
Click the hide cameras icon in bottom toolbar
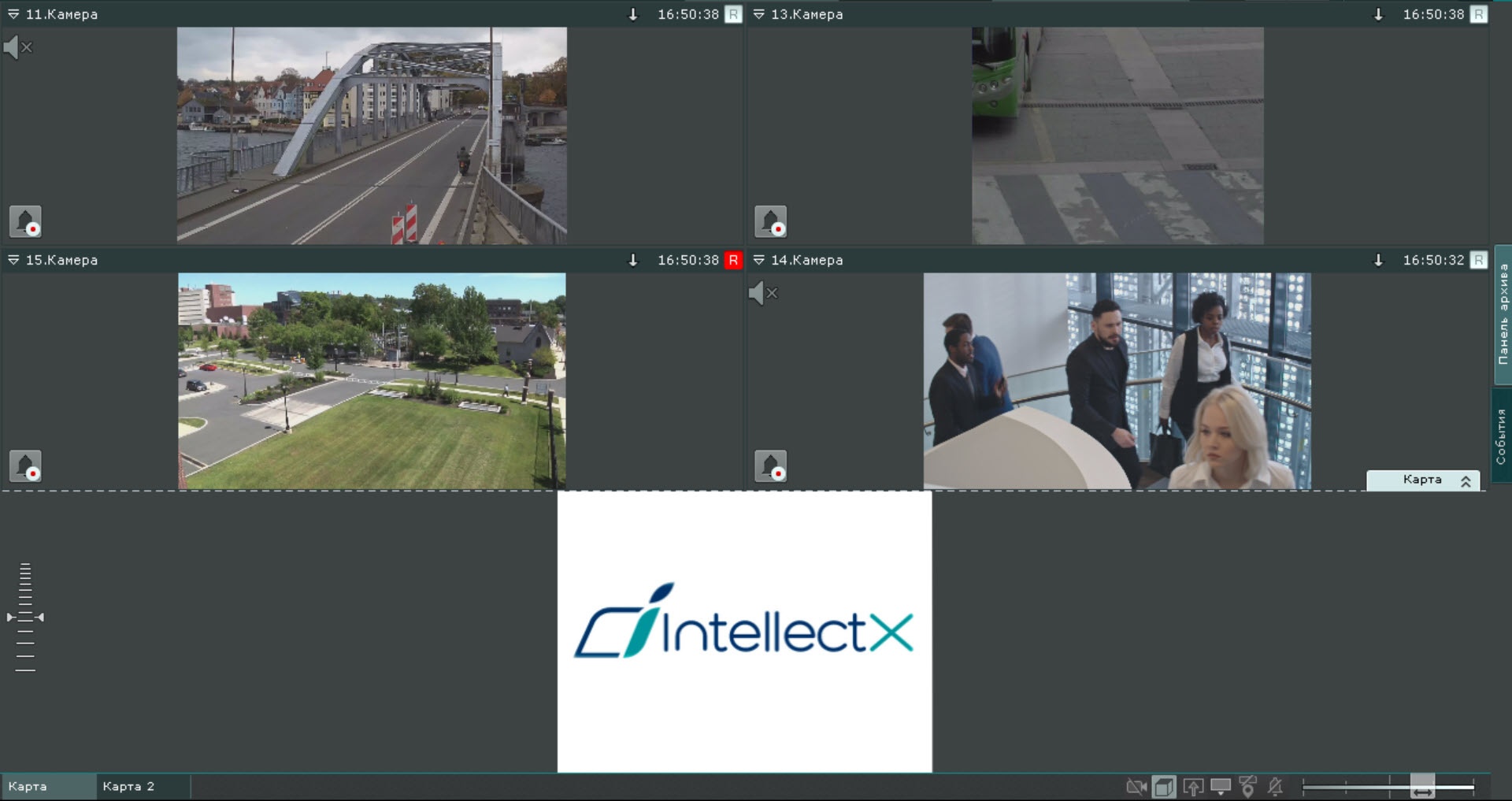[x=1136, y=786]
